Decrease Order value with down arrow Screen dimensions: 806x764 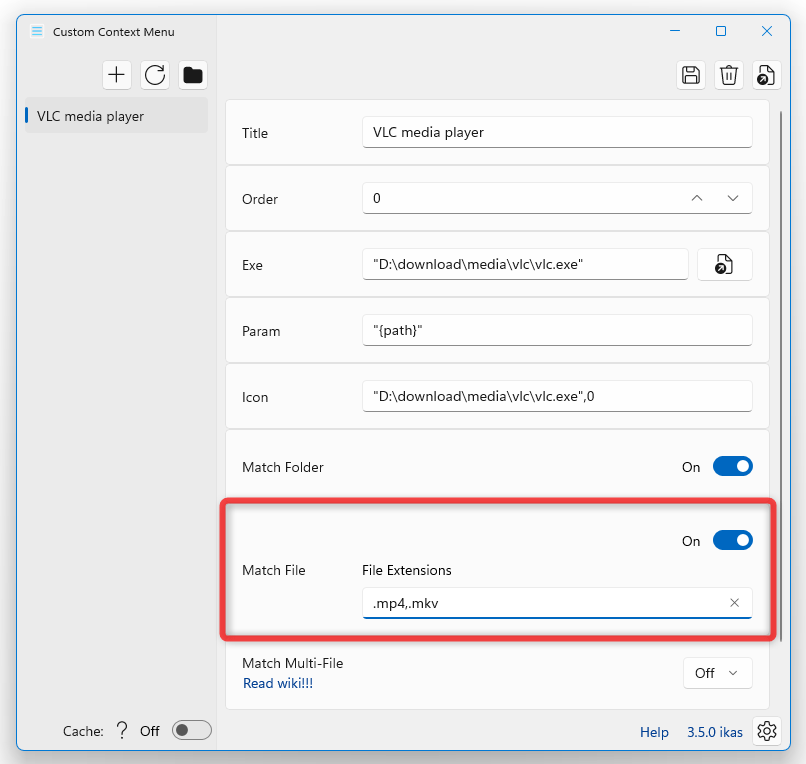733,198
